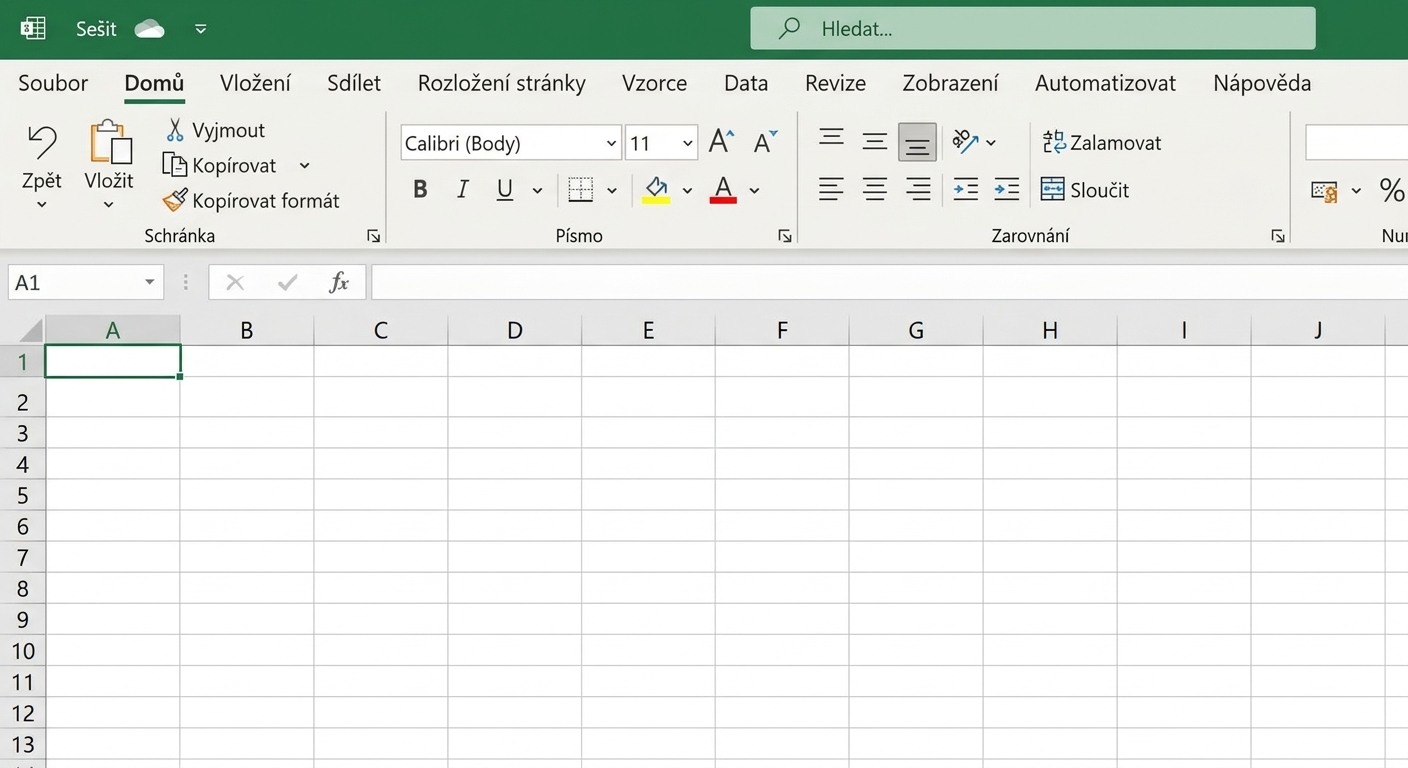Select row 5 header

[23, 496]
